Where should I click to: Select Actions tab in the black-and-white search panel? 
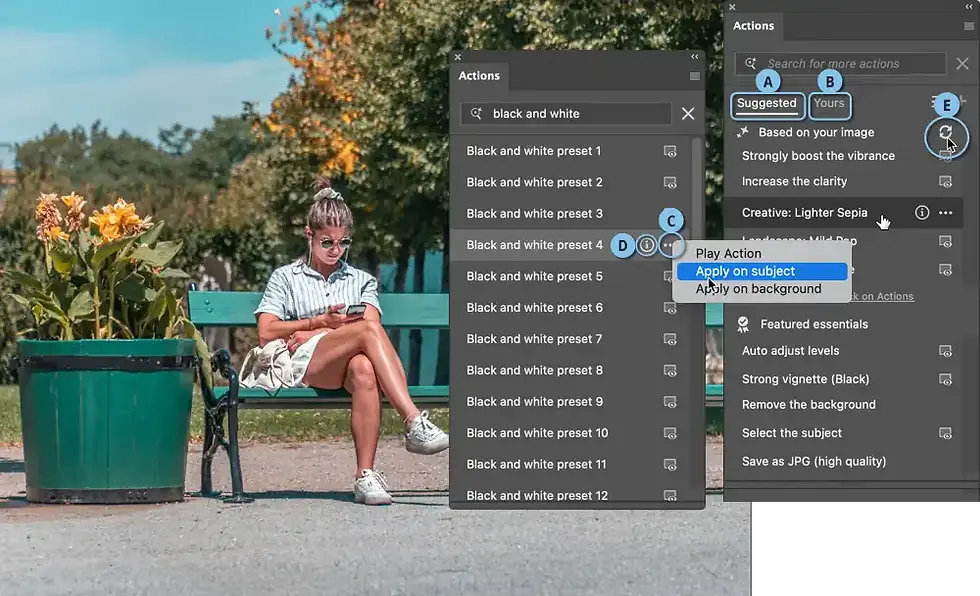click(x=479, y=76)
